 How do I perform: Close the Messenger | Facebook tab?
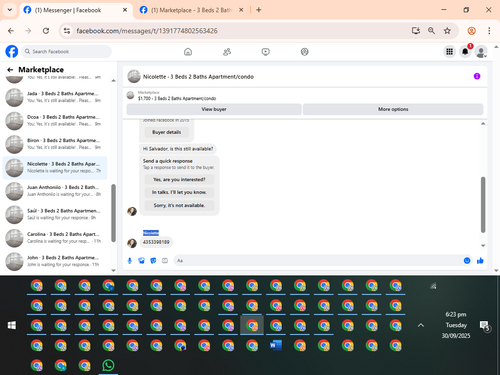(x=125, y=10)
